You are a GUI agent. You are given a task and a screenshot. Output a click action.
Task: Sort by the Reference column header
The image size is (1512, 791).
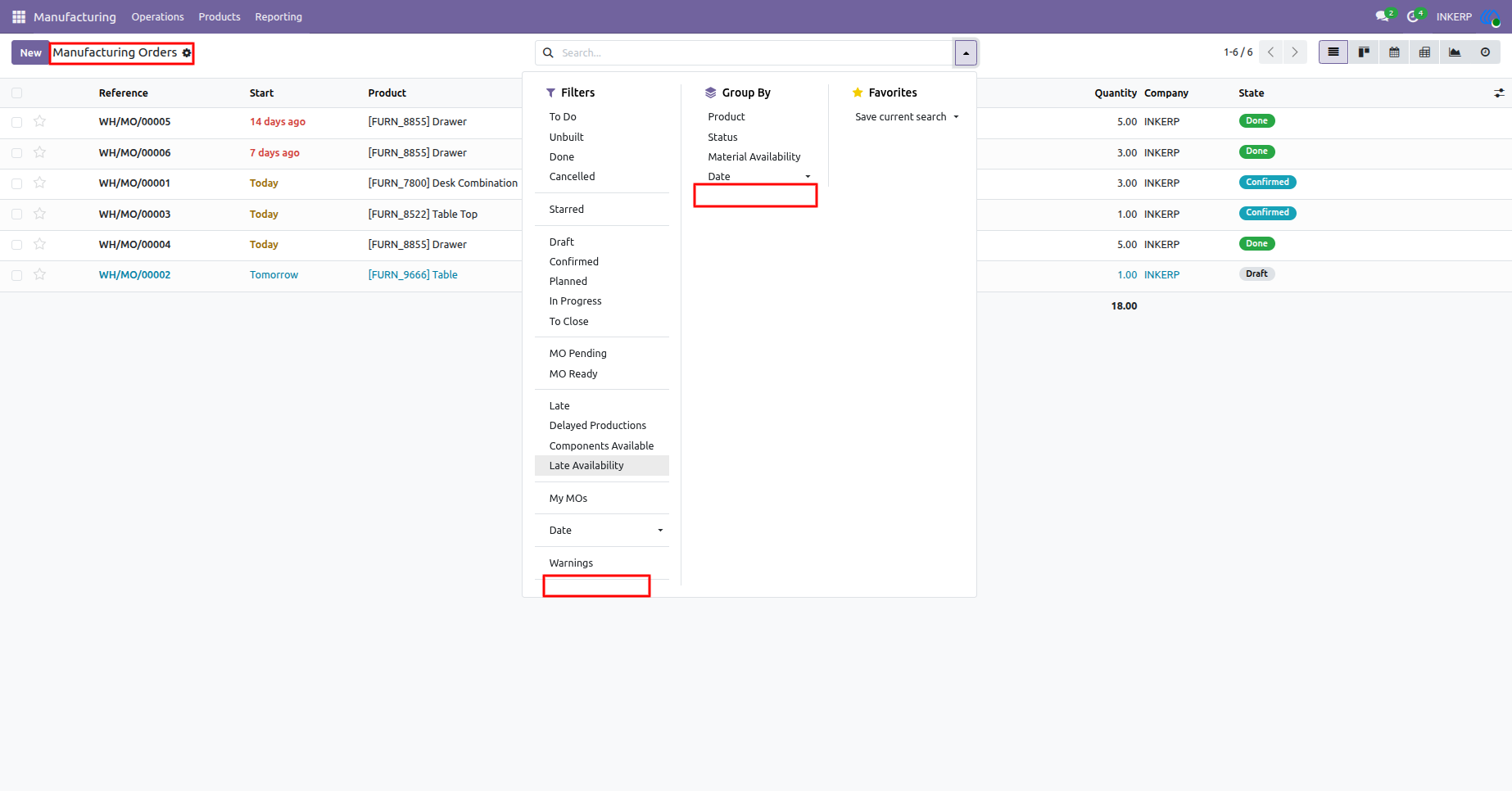point(124,93)
